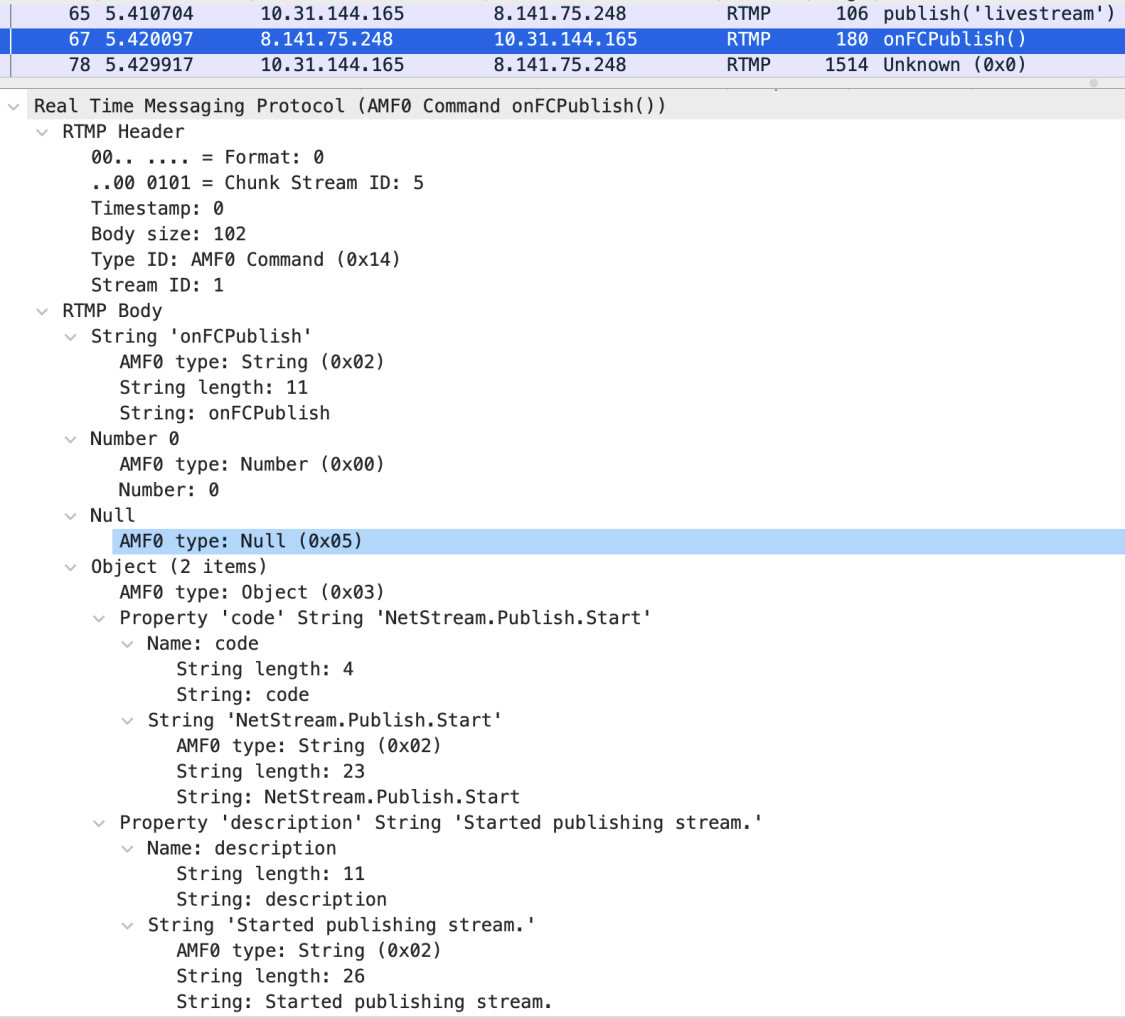Collapse Property 'code' node
This screenshot has width=1125, height=1018.
(98, 618)
